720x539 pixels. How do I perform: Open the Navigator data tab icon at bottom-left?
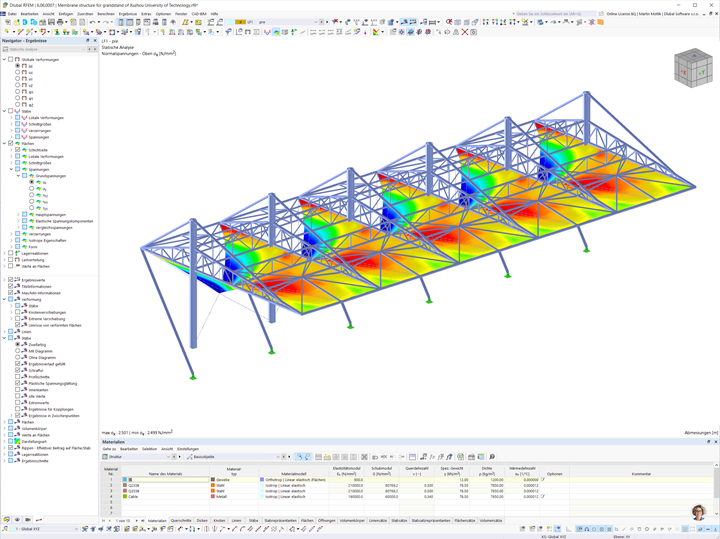[x=6, y=520]
